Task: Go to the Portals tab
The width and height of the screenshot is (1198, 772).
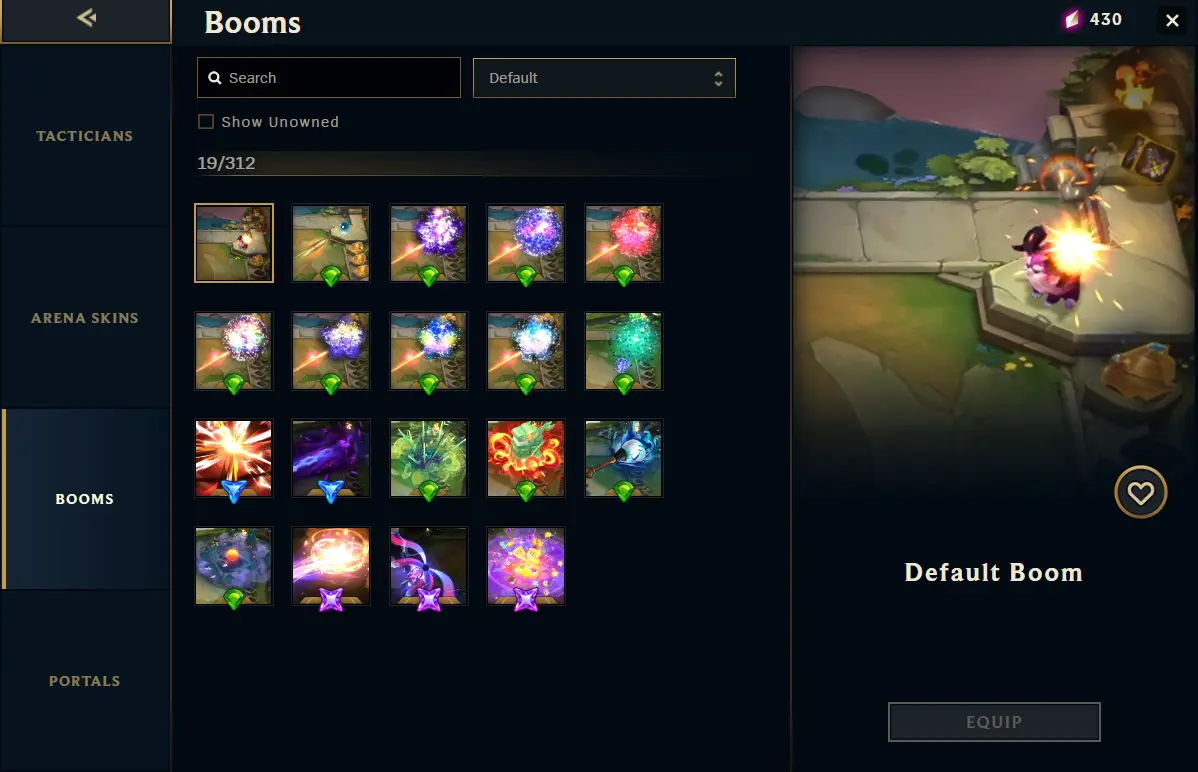Action: point(85,681)
